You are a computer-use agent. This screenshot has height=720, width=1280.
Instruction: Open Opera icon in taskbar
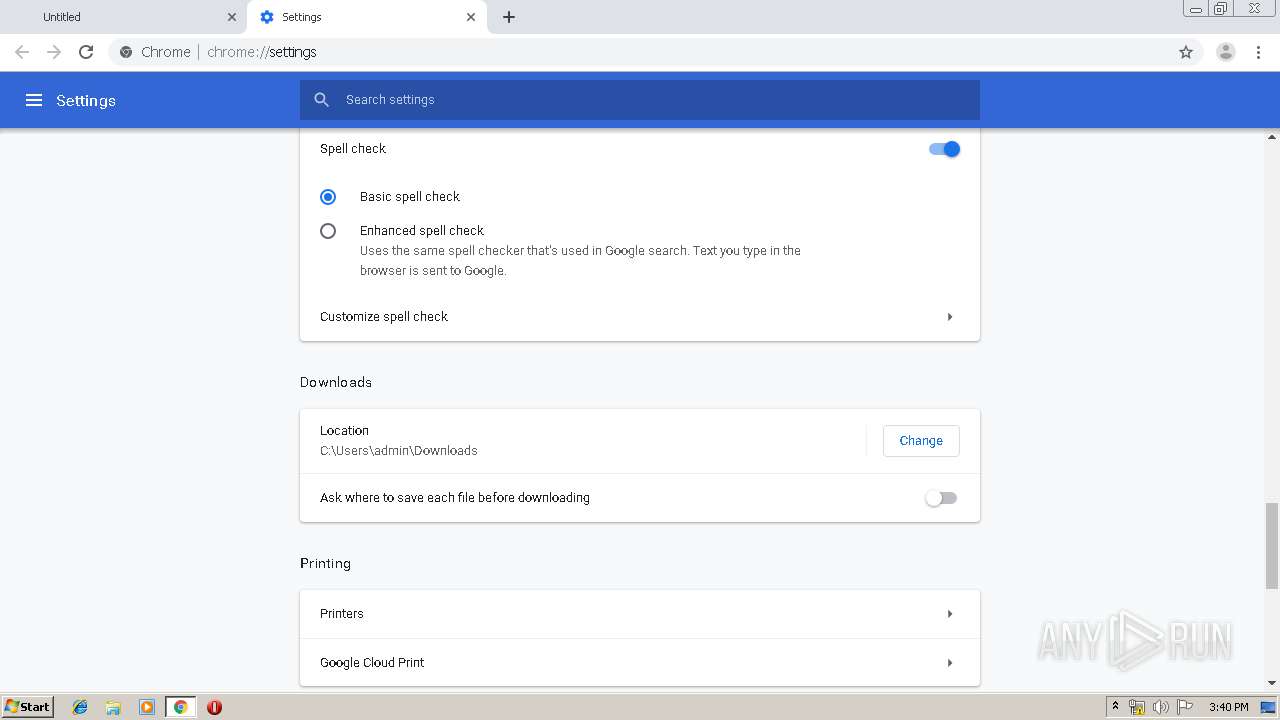pyautogui.click(x=214, y=707)
